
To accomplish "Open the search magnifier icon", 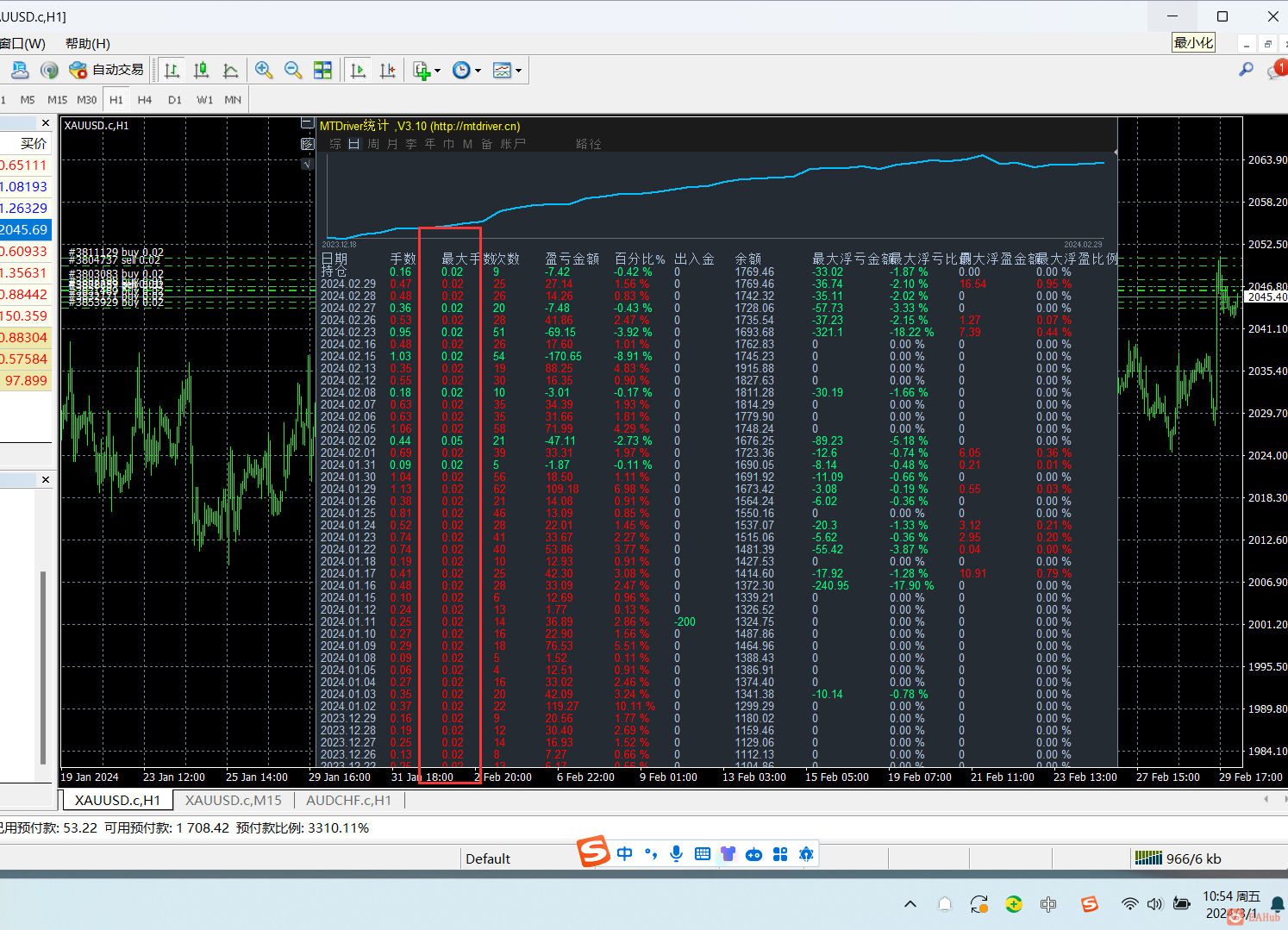I will tap(1246, 69).
